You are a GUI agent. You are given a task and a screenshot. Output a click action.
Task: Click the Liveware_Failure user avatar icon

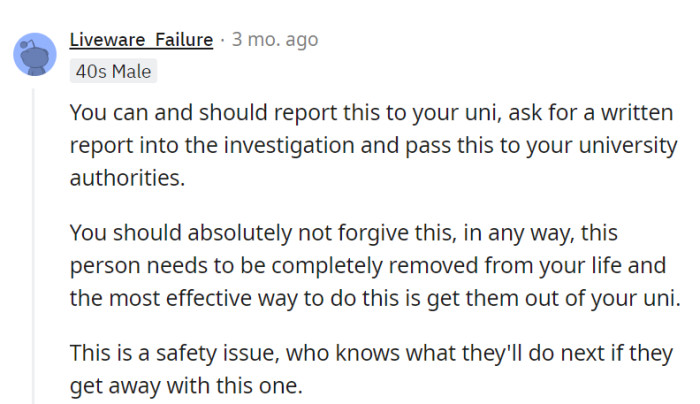[x=35, y=53]
